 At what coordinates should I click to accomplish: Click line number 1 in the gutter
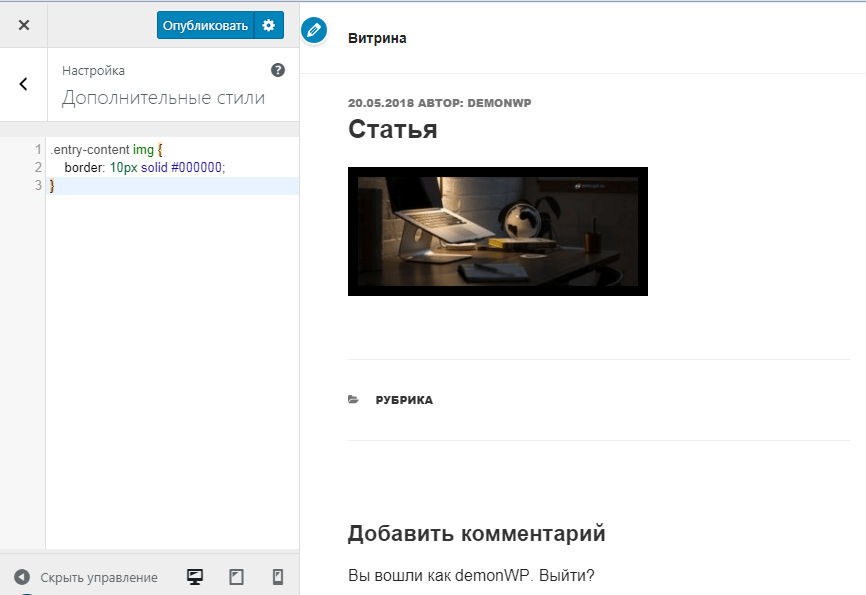click(38, 149)
